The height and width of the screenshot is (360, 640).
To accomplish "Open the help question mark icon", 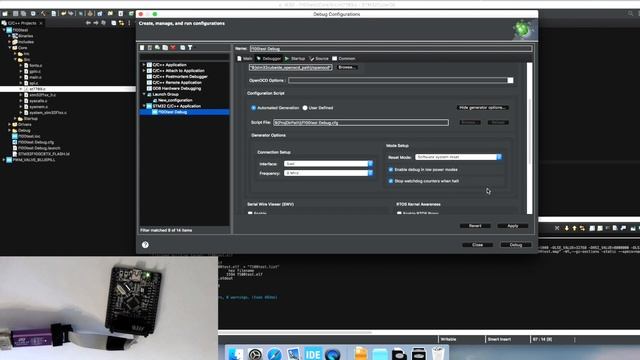I will (x=145, y=244).
